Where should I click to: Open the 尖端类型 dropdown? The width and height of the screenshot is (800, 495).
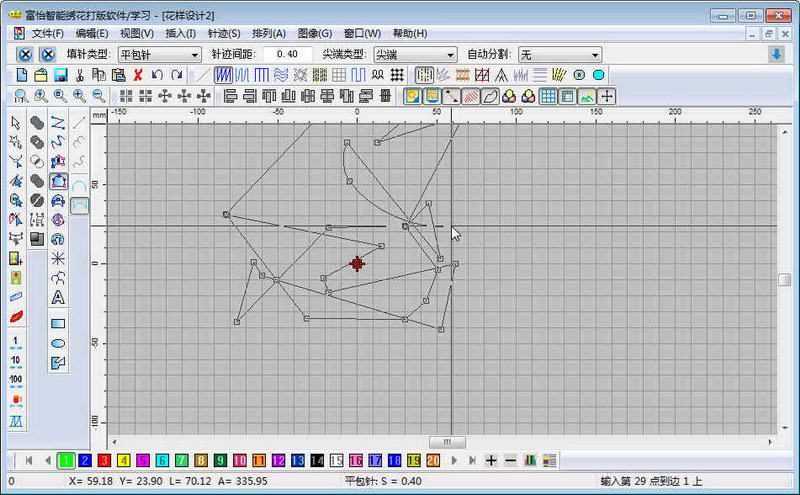[x=415, y=55]
